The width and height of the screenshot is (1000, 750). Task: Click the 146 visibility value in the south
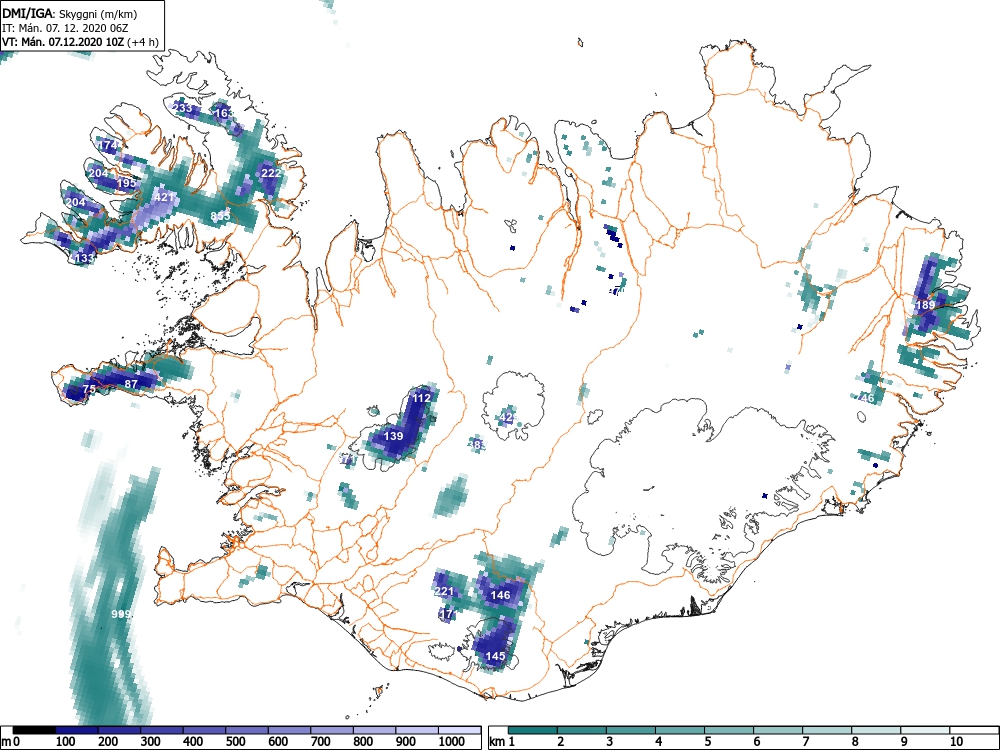tap(501, 595)
